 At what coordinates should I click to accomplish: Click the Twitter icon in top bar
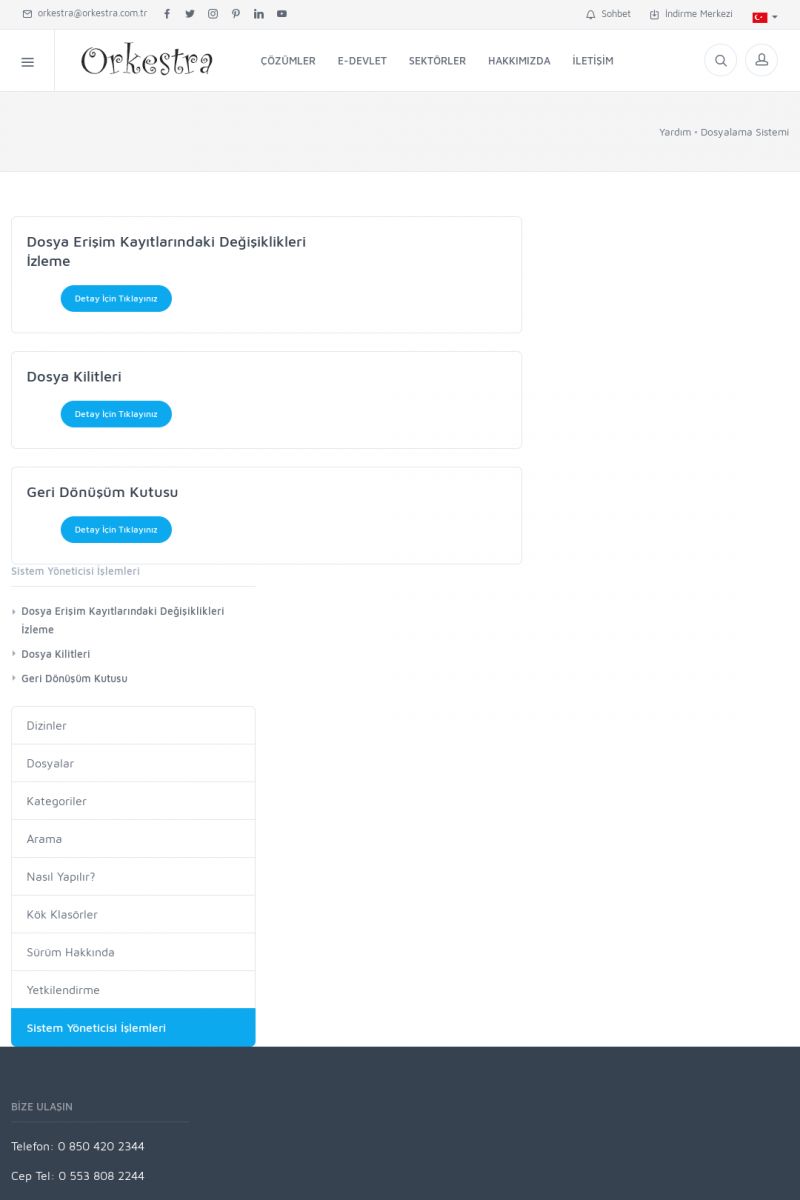coord(190,14)
